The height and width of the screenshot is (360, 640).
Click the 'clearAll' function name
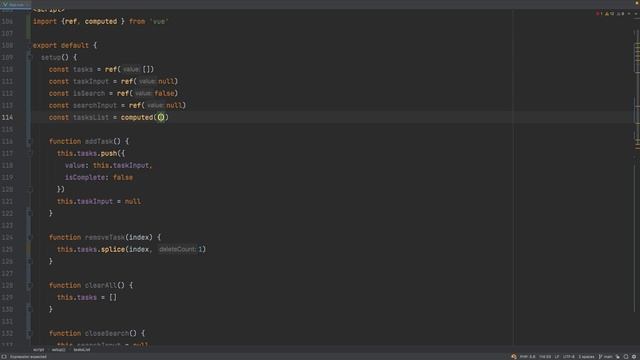[x=101, y=285]
